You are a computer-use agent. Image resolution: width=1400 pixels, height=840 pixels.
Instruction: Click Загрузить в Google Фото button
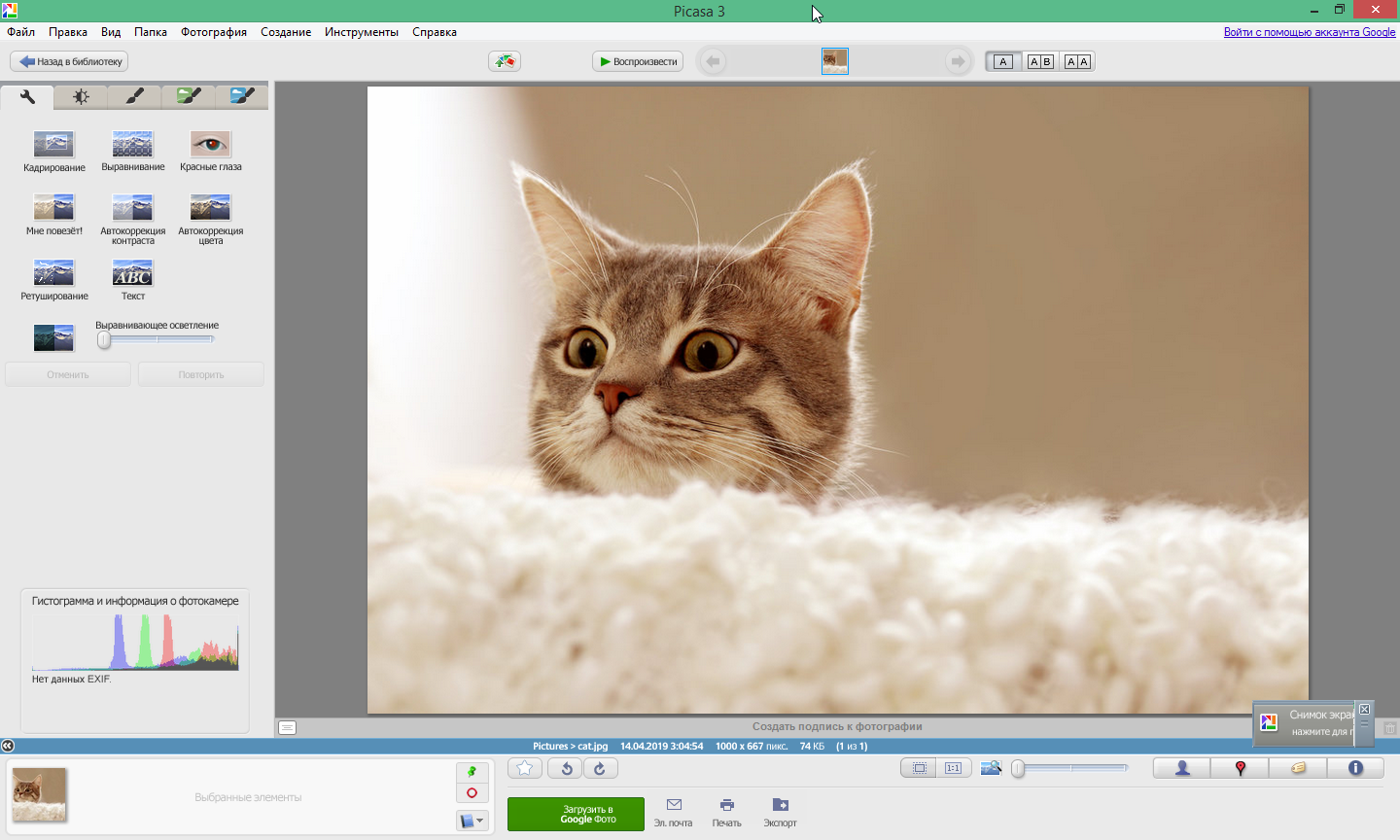576,815
